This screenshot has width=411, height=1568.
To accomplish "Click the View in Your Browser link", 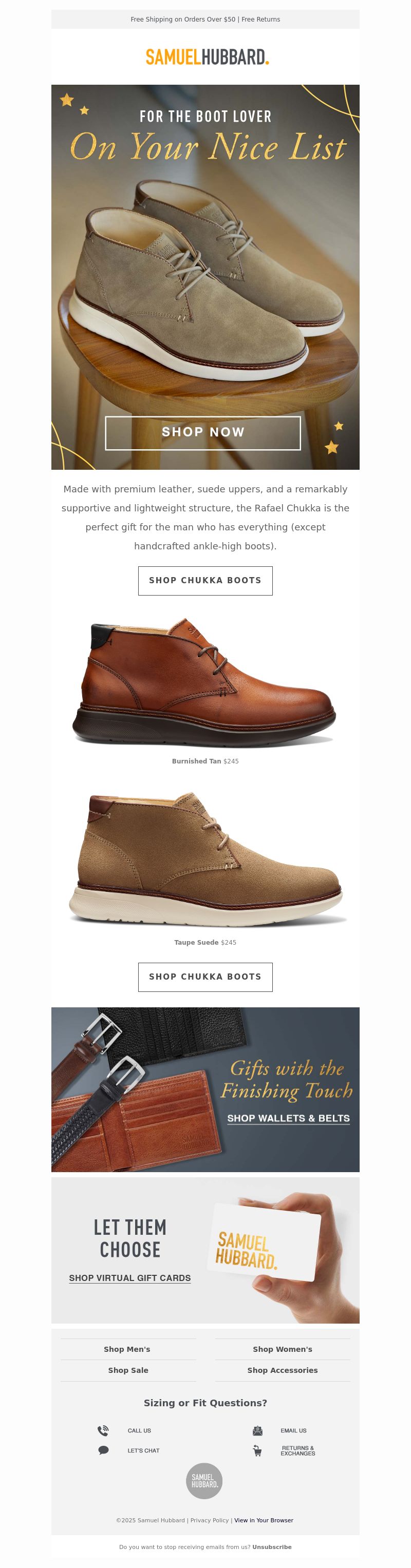I will 264,1520.
